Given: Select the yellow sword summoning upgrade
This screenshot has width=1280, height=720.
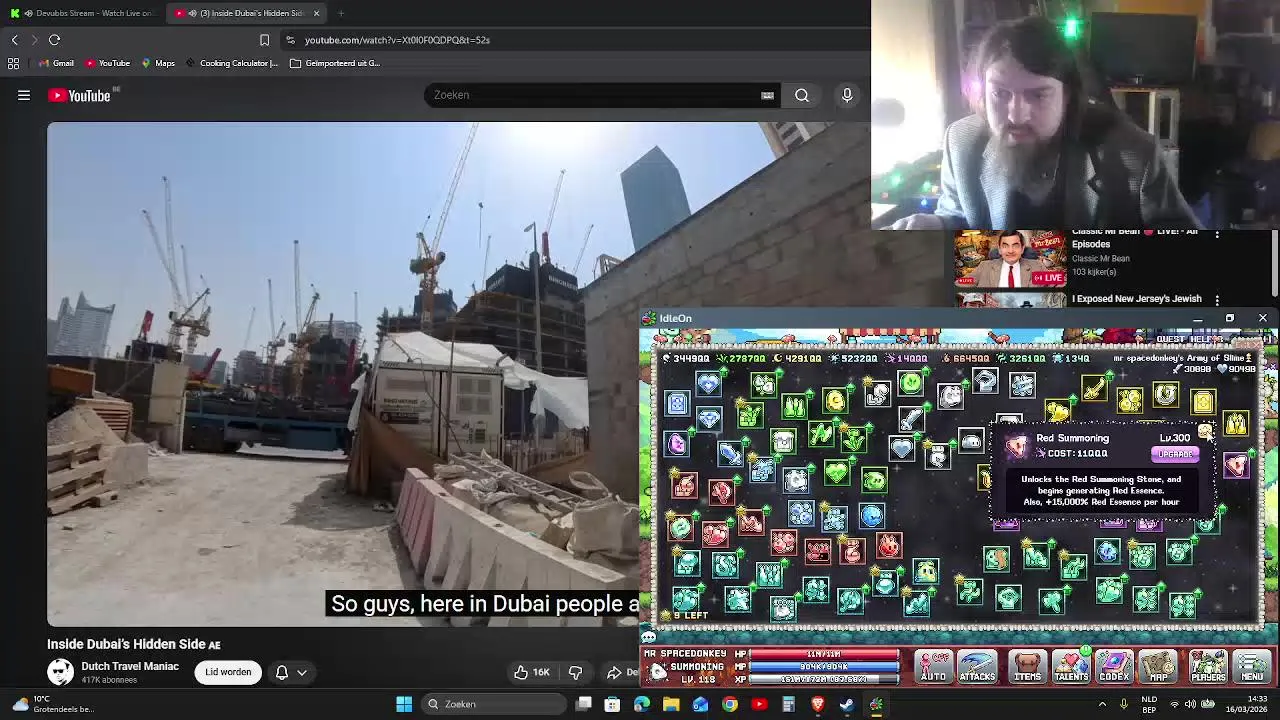Looking at the screenshot, I should tap(1094, 388).
